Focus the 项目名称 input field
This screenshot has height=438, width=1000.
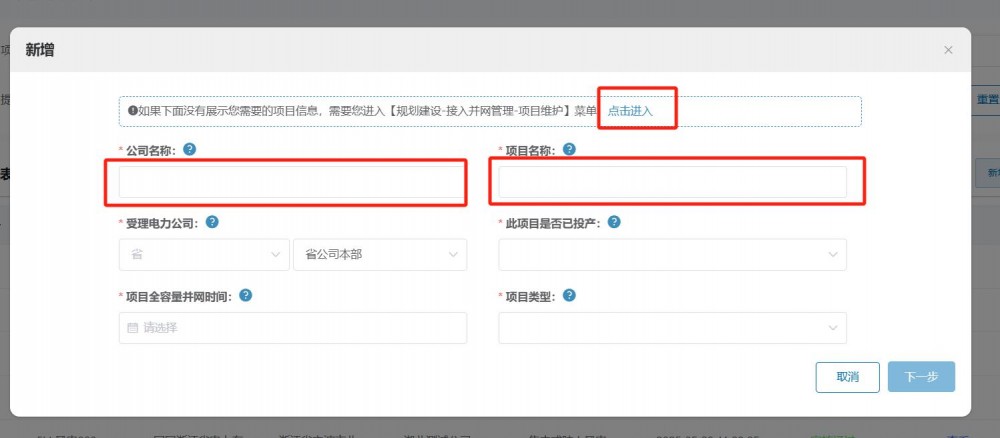click(x=672, y=182)
